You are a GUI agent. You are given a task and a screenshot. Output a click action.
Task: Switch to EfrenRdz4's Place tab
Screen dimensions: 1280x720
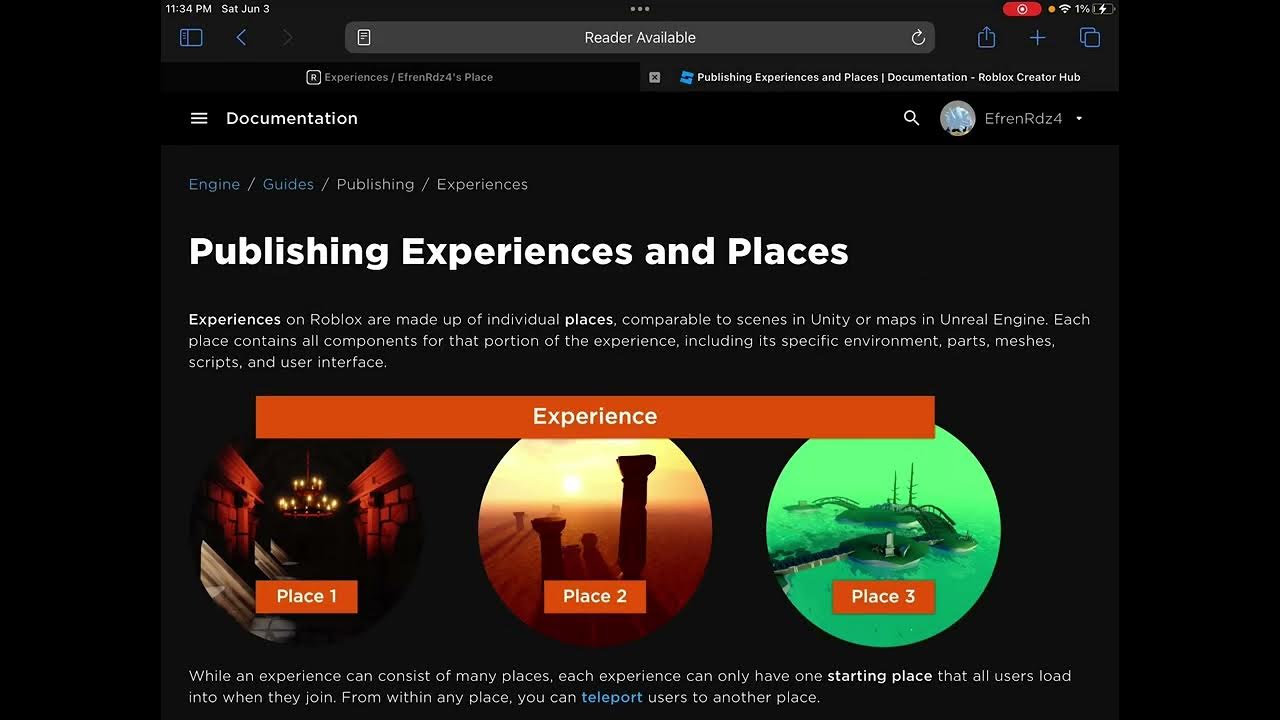400,77
